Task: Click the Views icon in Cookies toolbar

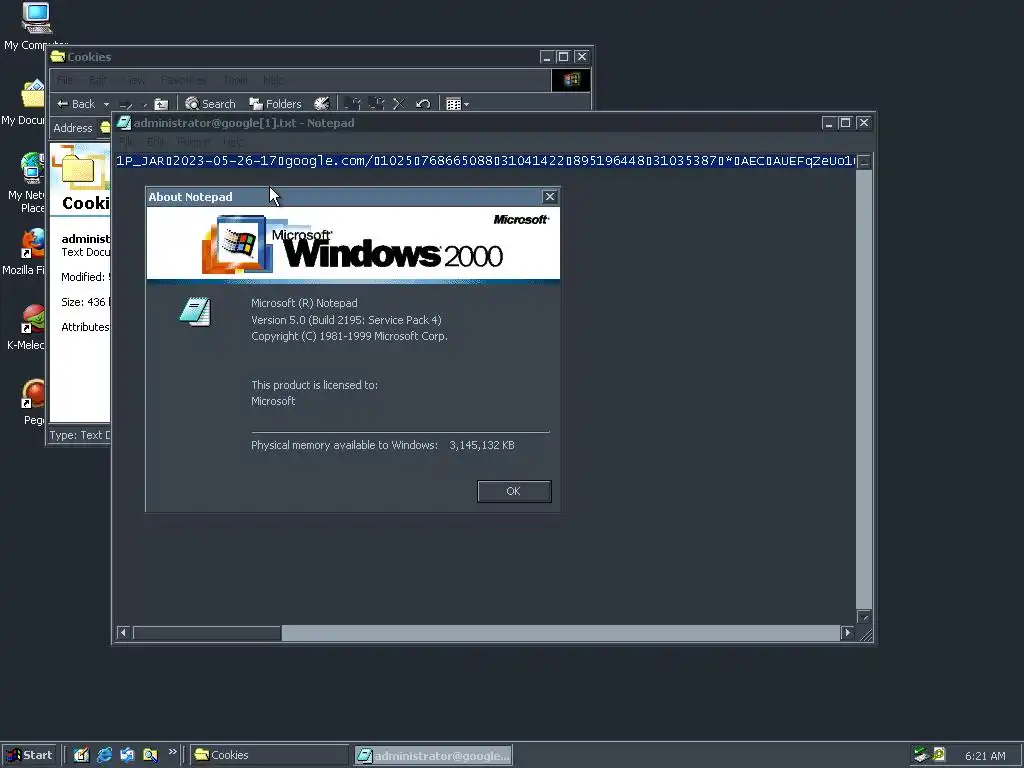Action: pyautogui.click(x=453, y=104)
